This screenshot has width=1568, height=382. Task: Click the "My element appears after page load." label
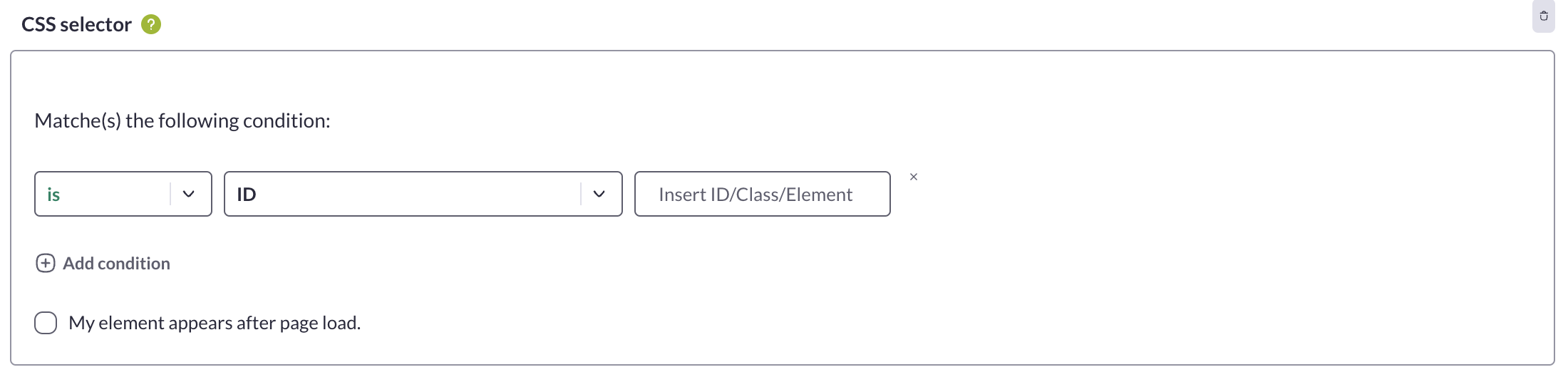click(215, 323)
